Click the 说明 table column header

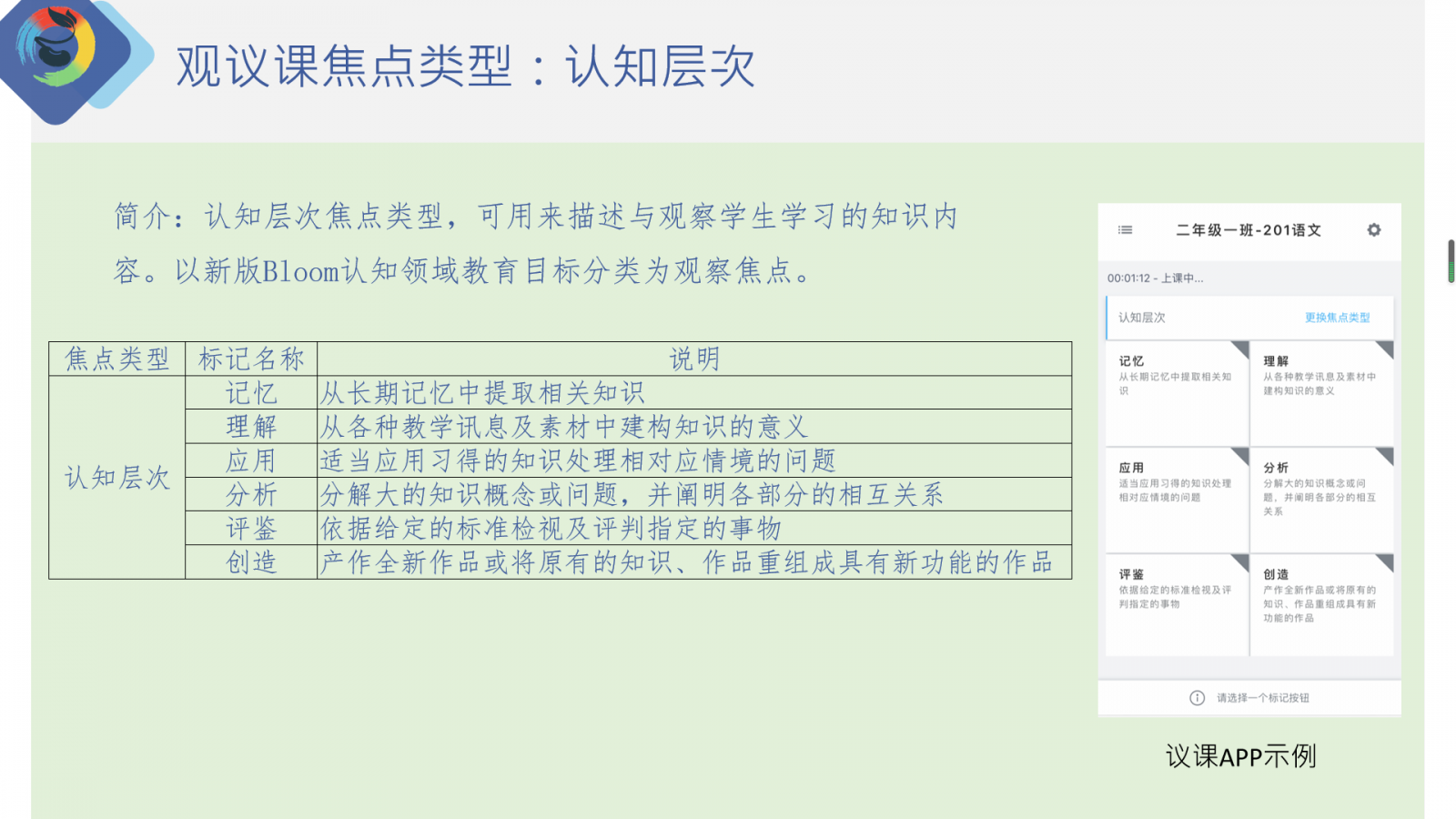pyautogui.click(x=694, y=359)
